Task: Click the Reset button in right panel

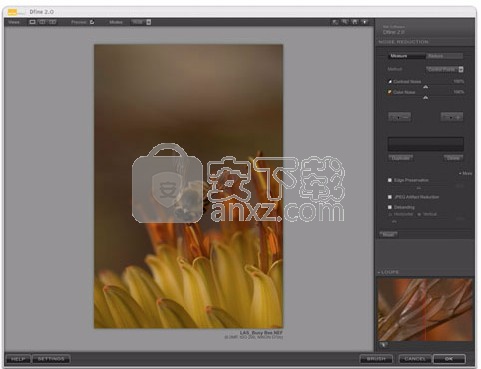Action: [388, 235]
